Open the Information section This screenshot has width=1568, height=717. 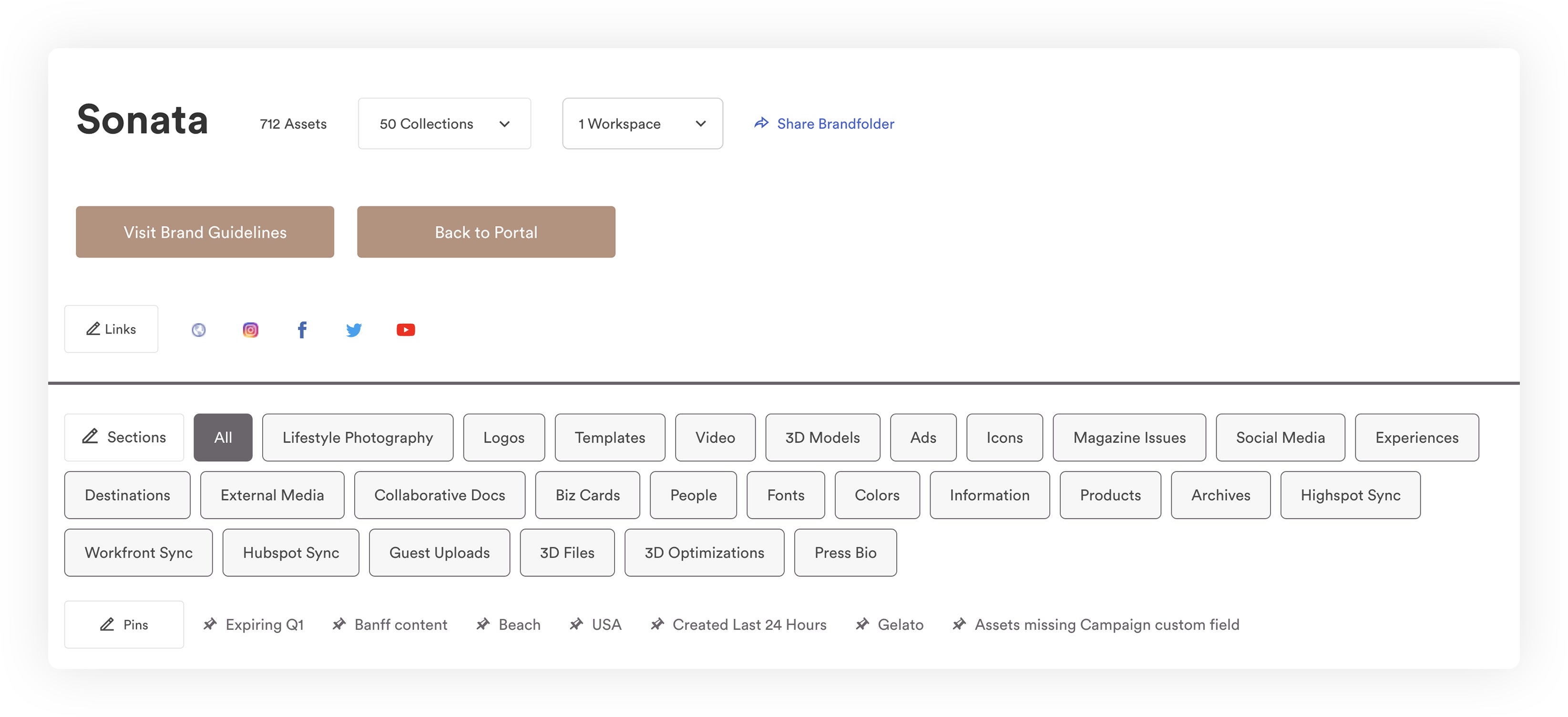(990, 495)
